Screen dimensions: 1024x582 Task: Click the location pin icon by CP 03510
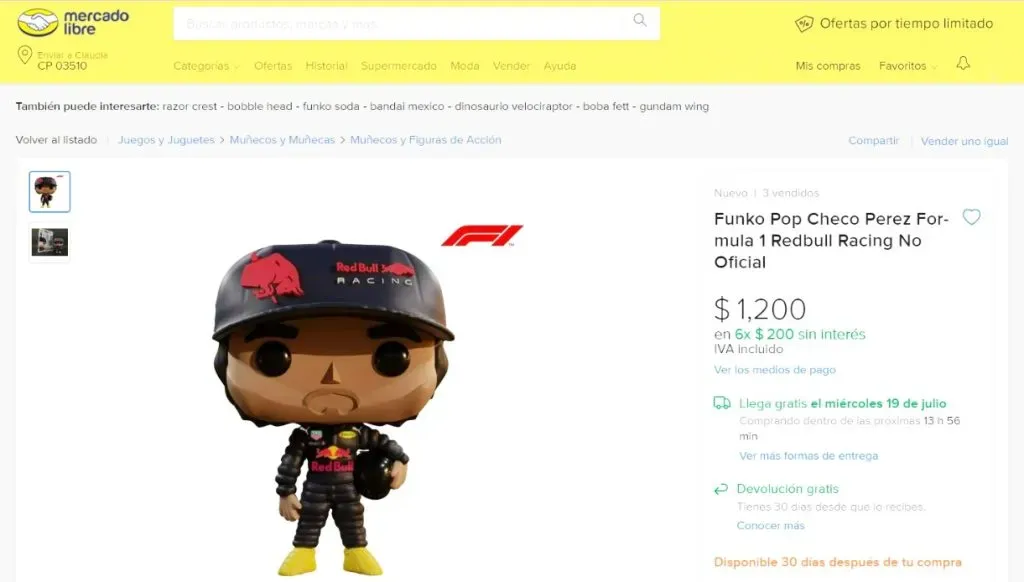point(25,55)
